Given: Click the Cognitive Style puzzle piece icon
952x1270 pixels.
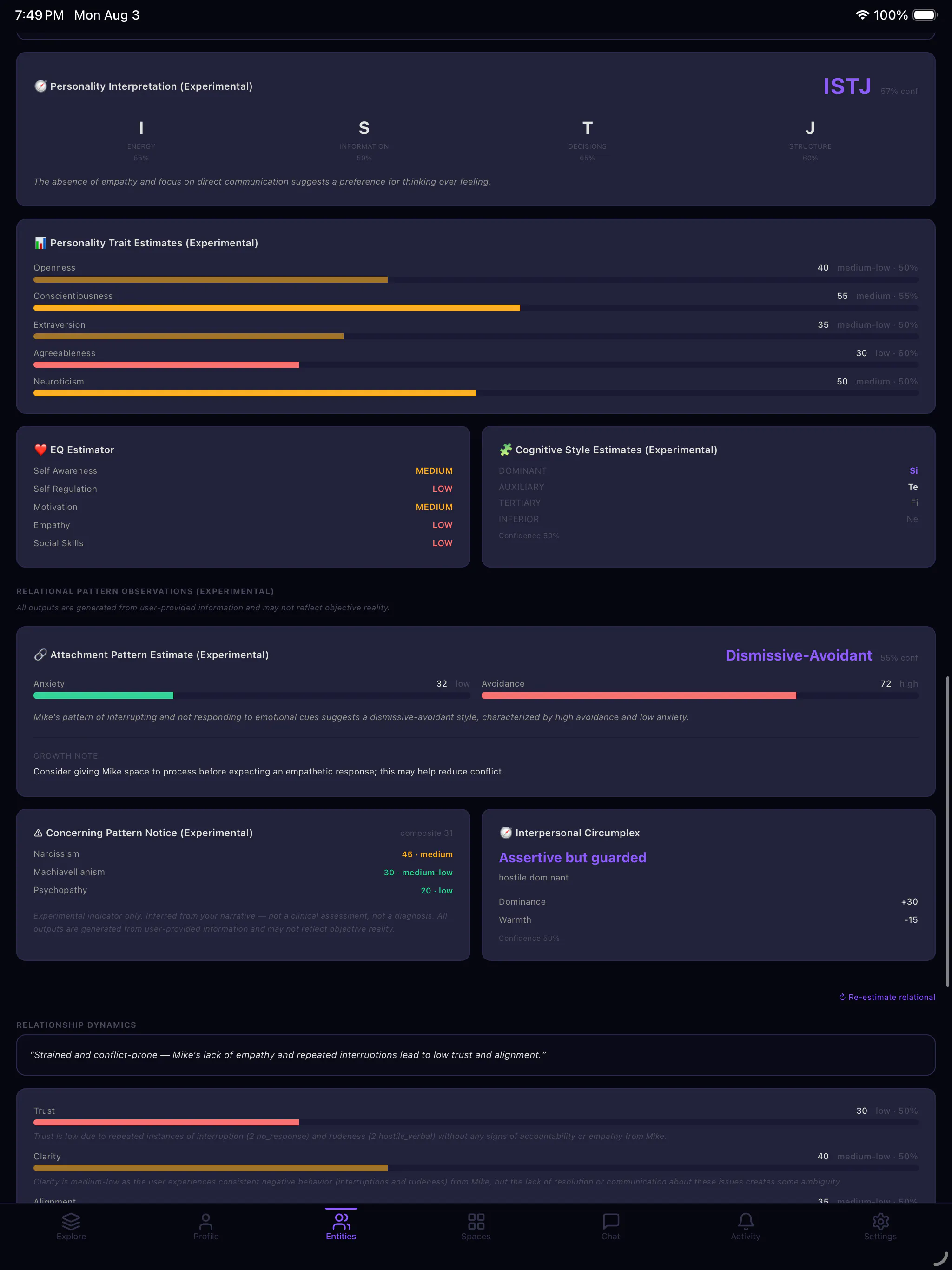Looking at the screenshot, I should pyautogui.click(x=505, y=450).
